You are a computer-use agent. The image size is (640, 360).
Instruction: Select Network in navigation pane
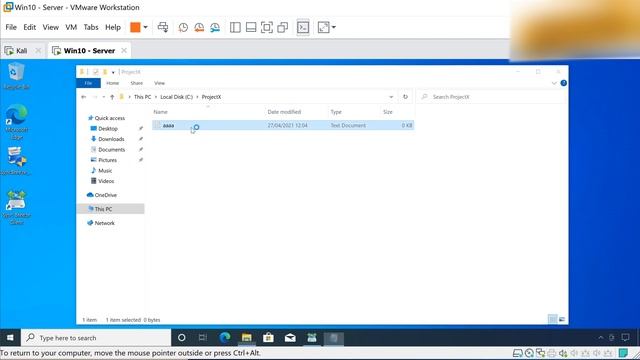[104, 223]
